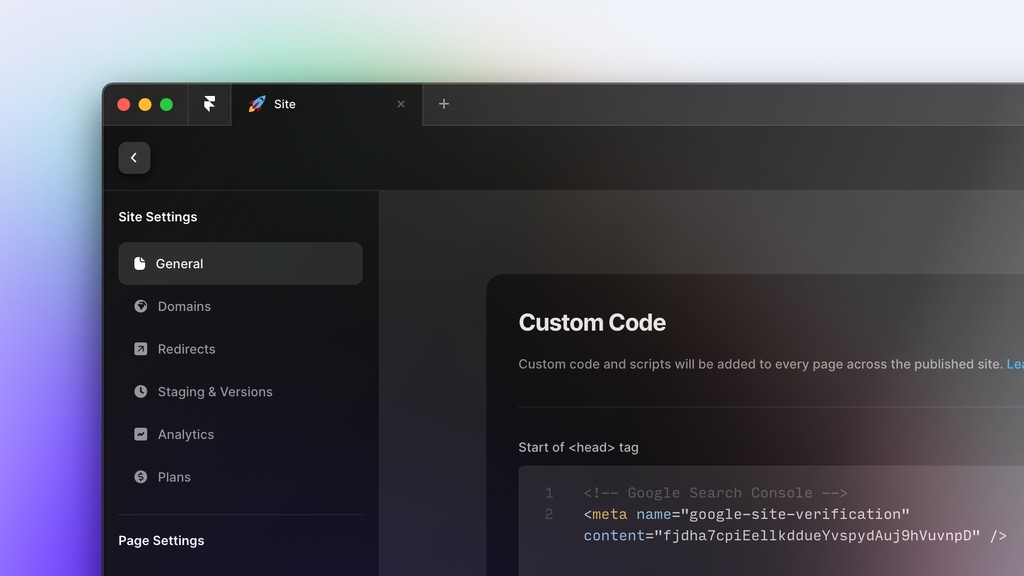
Task: Open Staging & Versions using the clock icon
Action: (x=140, y=391)
